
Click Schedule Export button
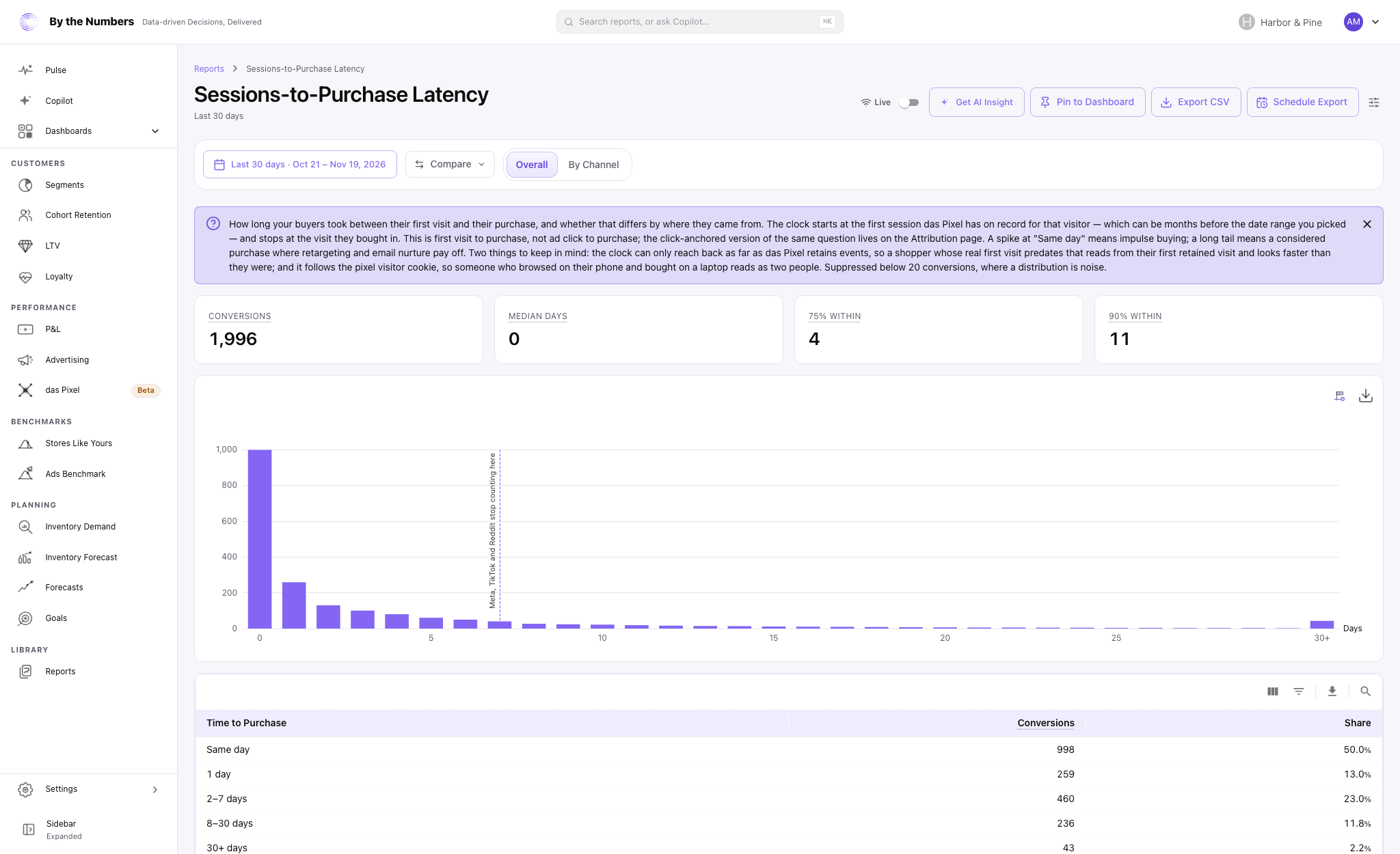coord(1302,102)
